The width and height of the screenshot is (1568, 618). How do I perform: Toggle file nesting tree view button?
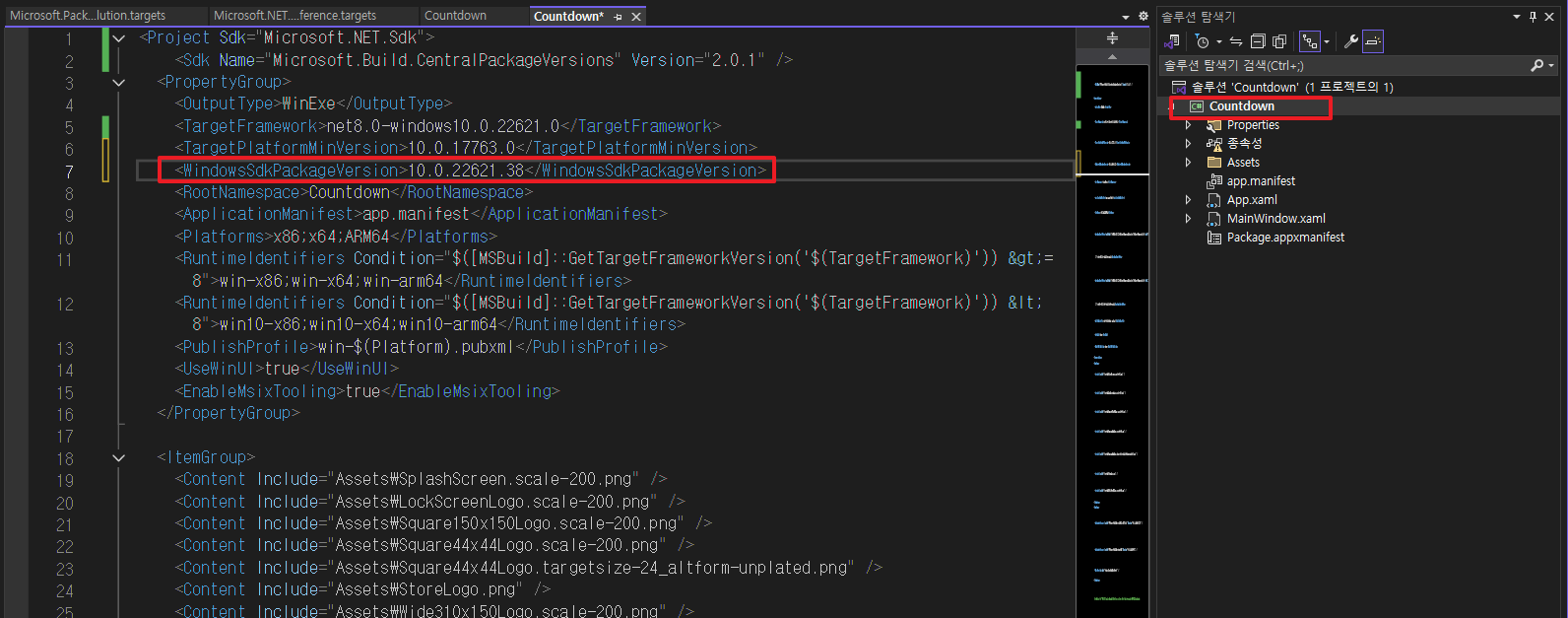(x=1309, y=41)
